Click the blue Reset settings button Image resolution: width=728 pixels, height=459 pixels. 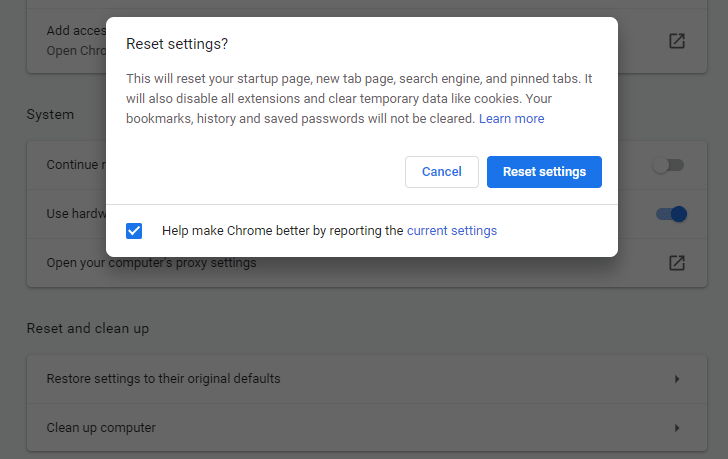click(544, 172)
